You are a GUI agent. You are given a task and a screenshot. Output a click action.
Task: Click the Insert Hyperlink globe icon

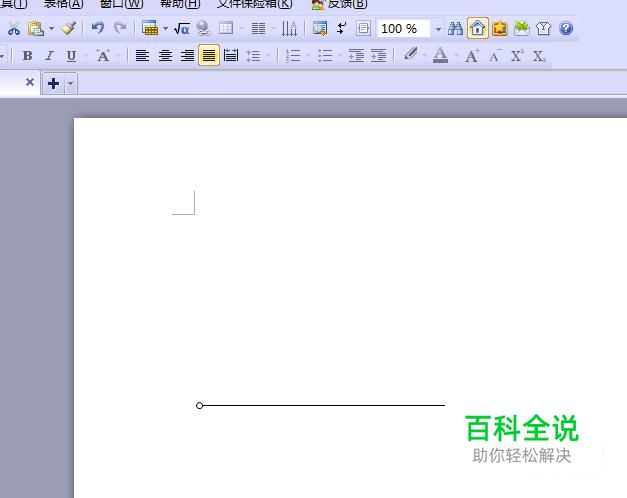coord(204,28)
